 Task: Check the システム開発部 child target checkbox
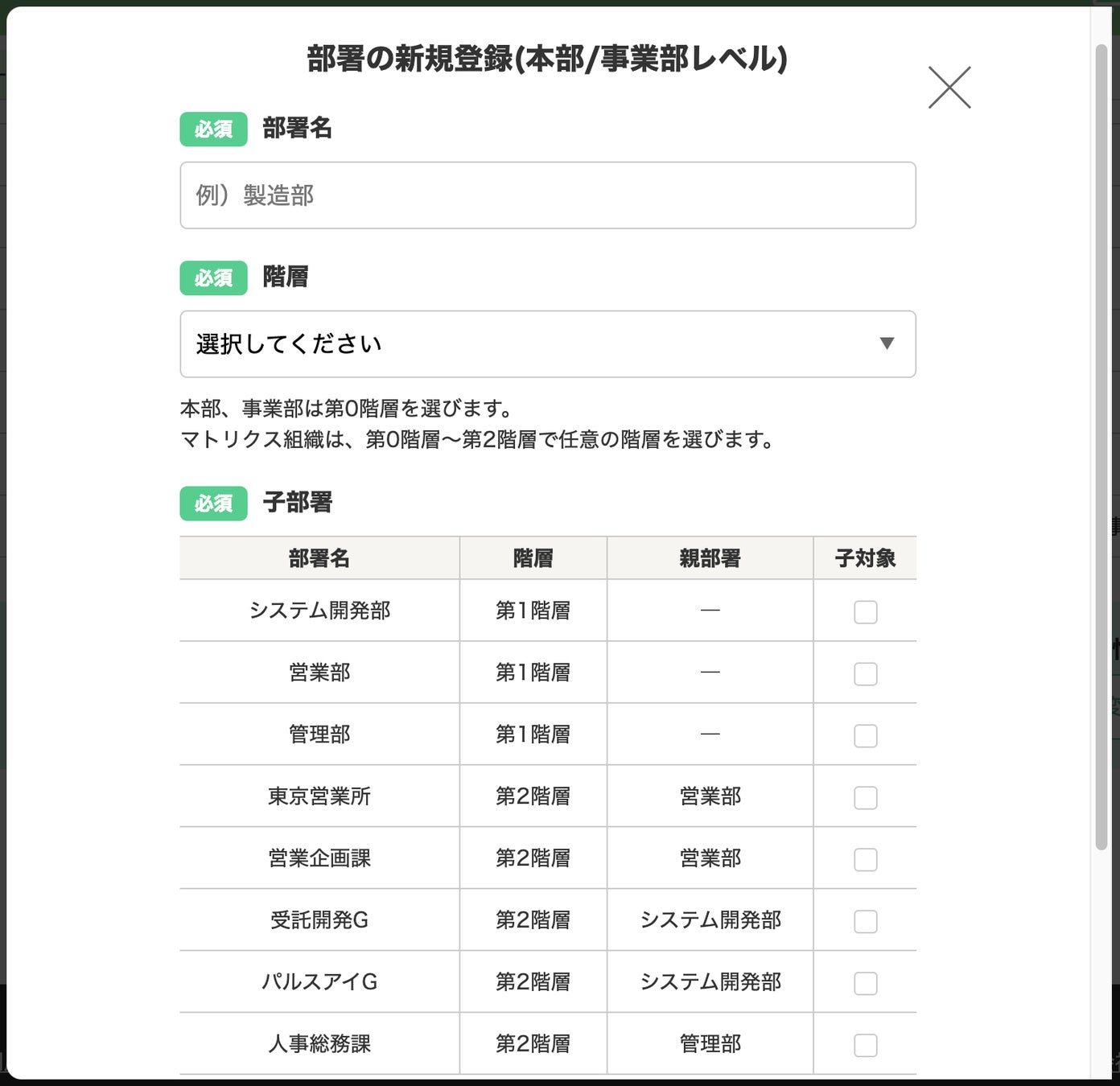[x=865, y=612]
